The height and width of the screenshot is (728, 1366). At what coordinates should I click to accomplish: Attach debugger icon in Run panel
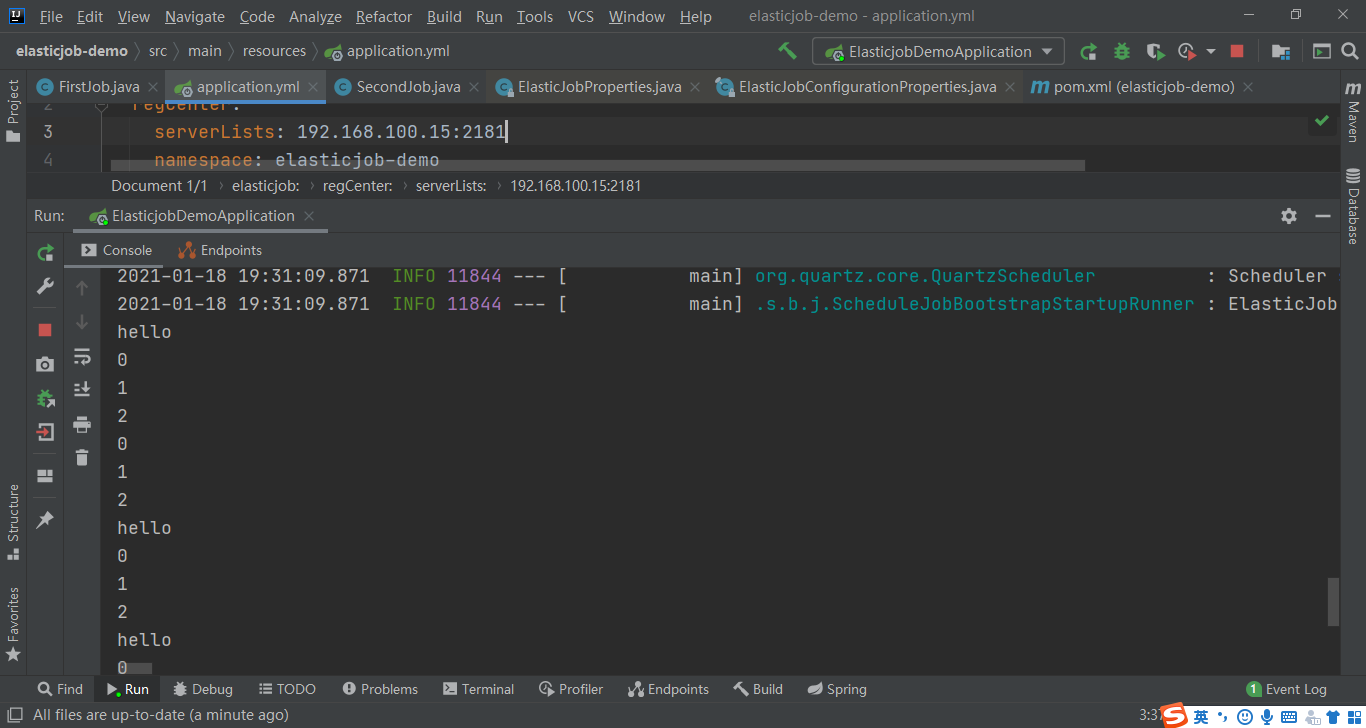(x=45, y=398)
